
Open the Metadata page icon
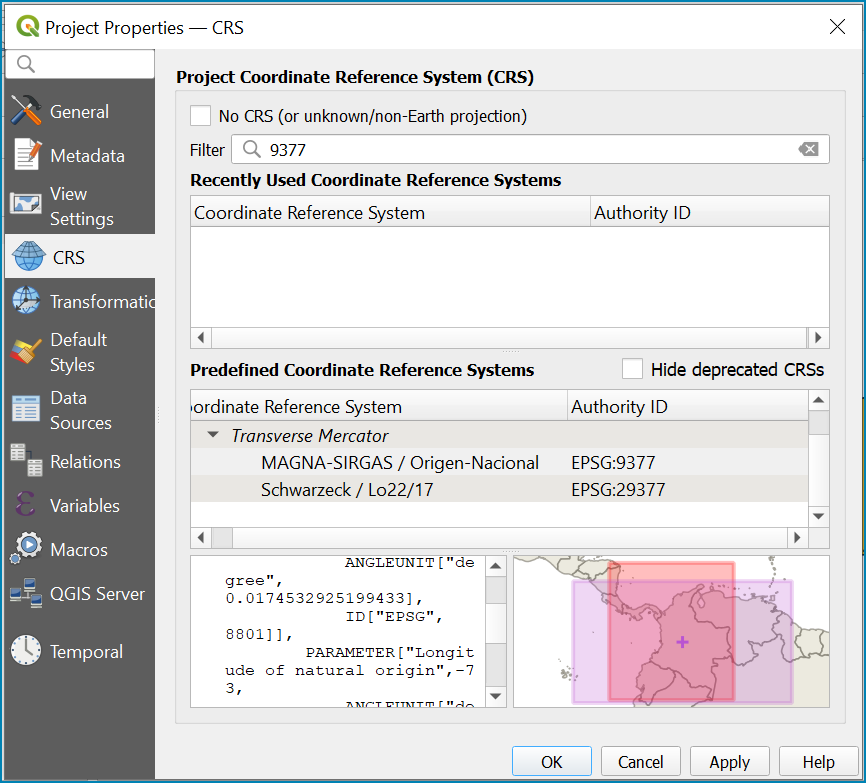click(x=27, y=155)
